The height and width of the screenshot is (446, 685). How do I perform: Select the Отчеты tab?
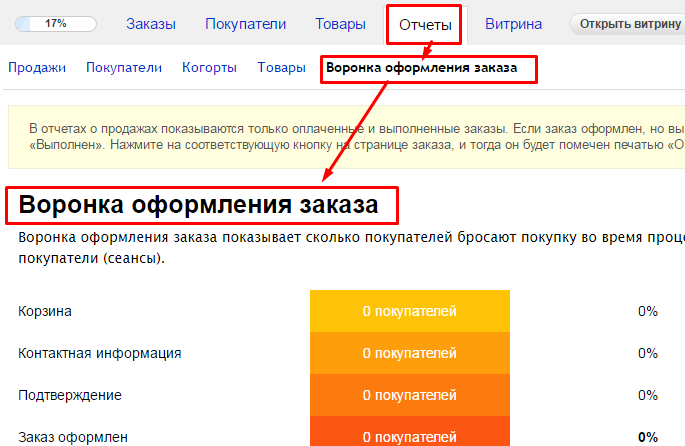click(x=425, y=25)
